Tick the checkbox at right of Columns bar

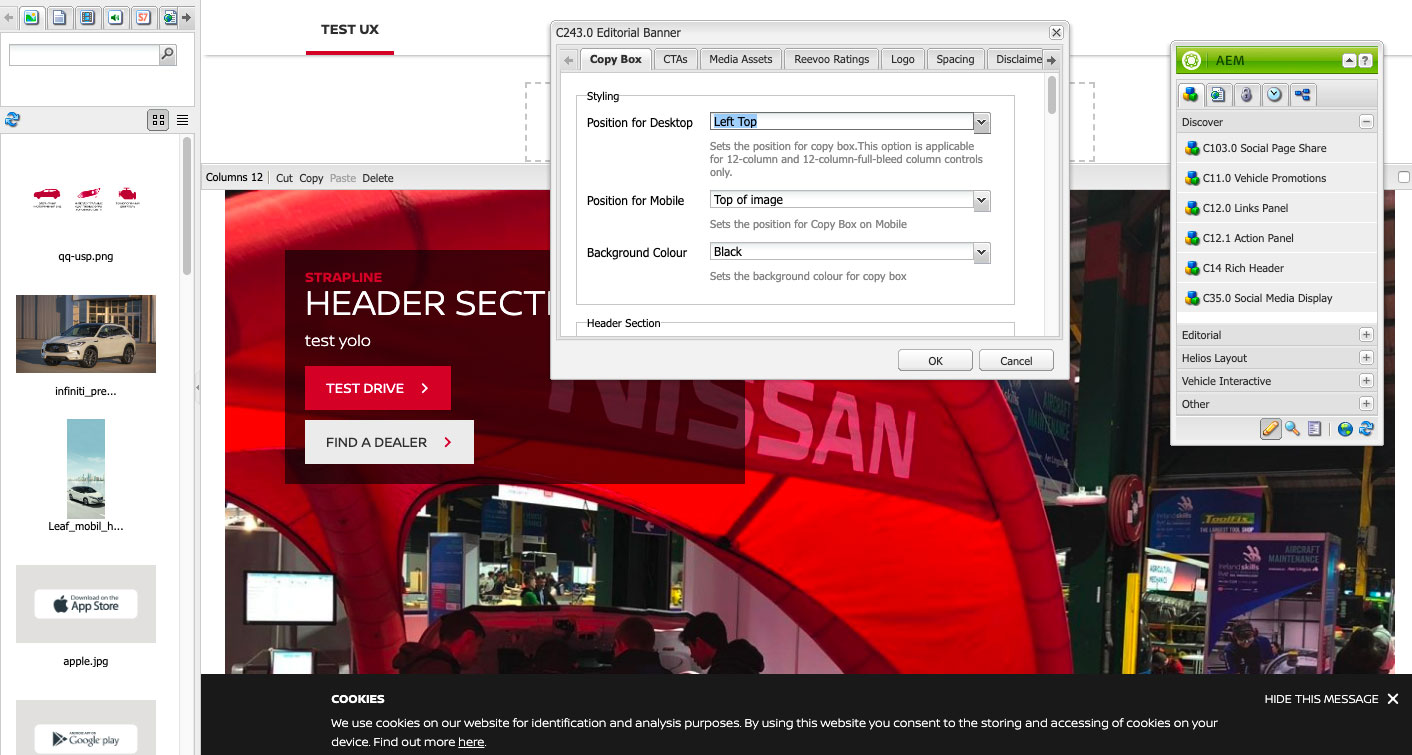1403,177
